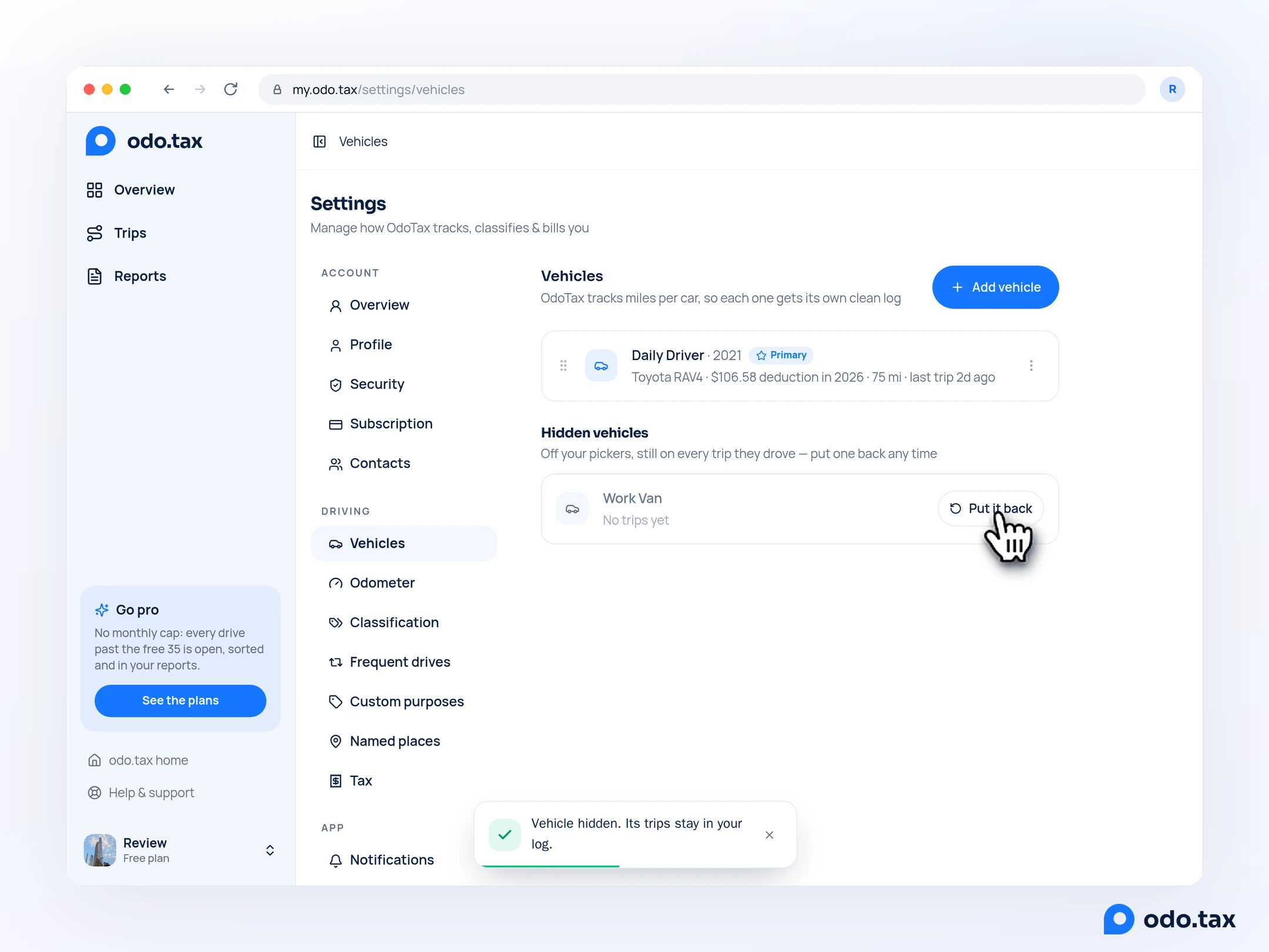Viewport: 1269px width, 952px height.
Task: Click the Work Van vehicle name
Action: click(x=632, y=499)
